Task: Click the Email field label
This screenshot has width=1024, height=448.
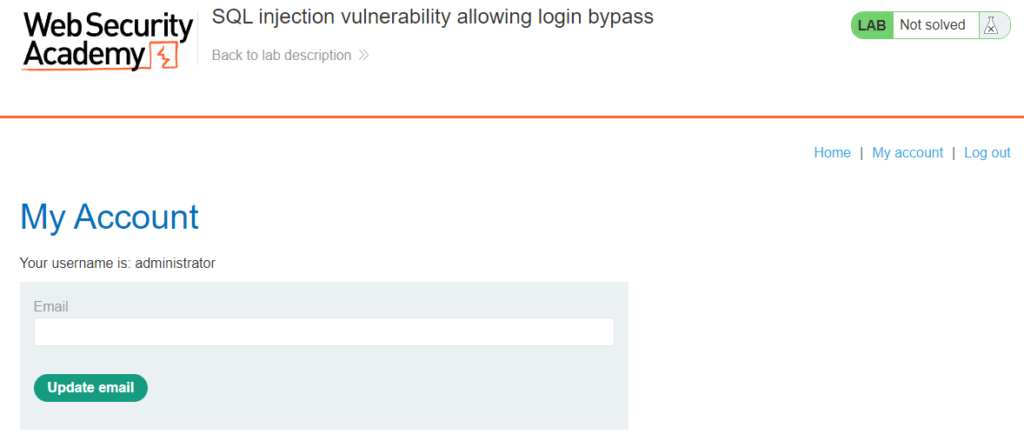Action: (51, 306)
